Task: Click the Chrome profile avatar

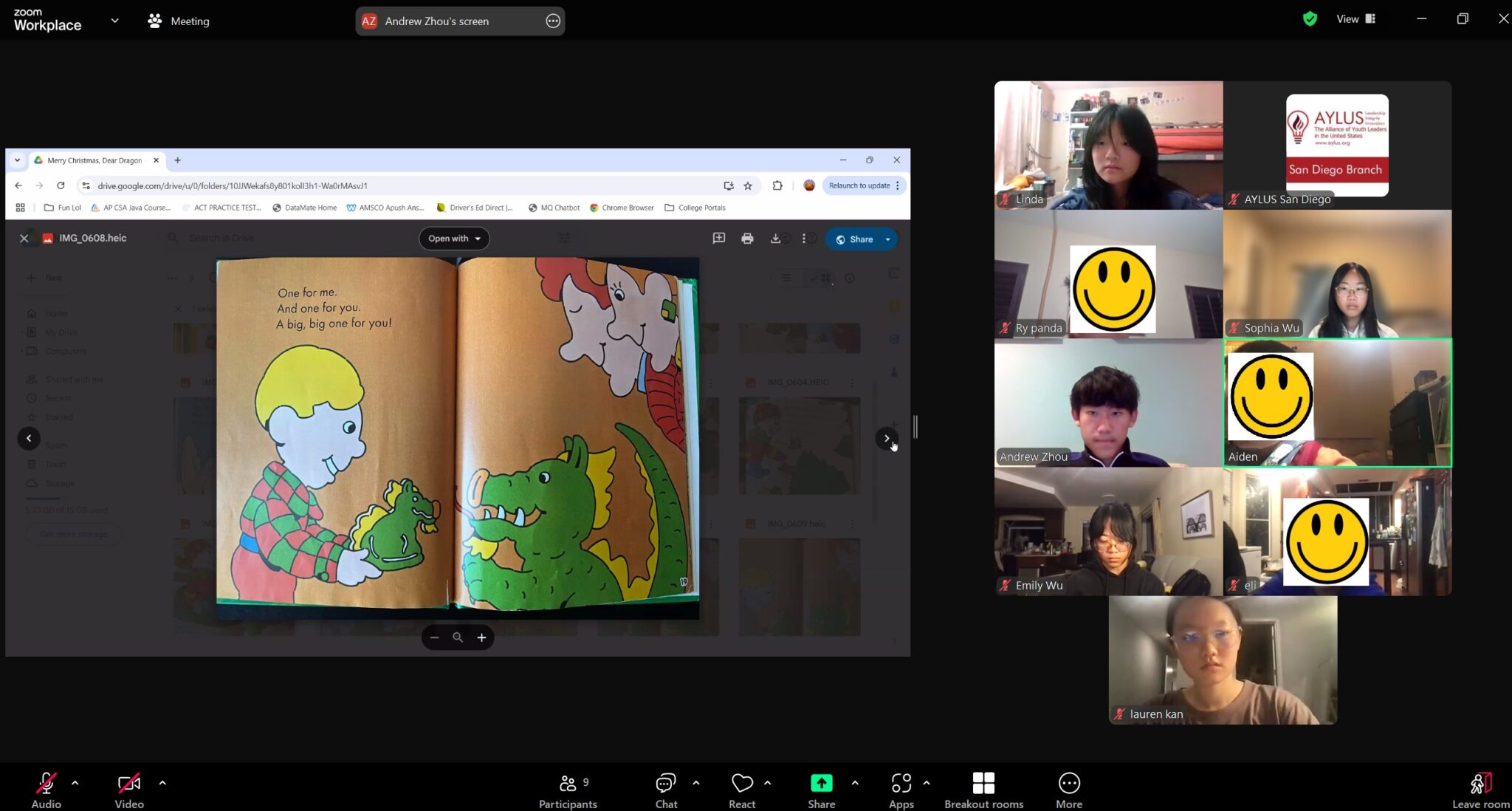Action: tap(809, 185)
